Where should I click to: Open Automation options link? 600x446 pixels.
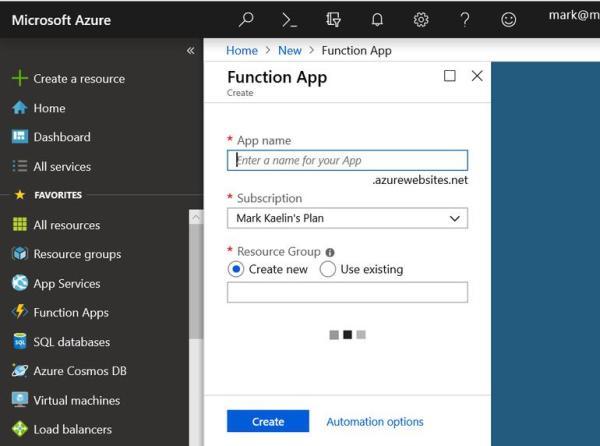(x=375, y=422)
